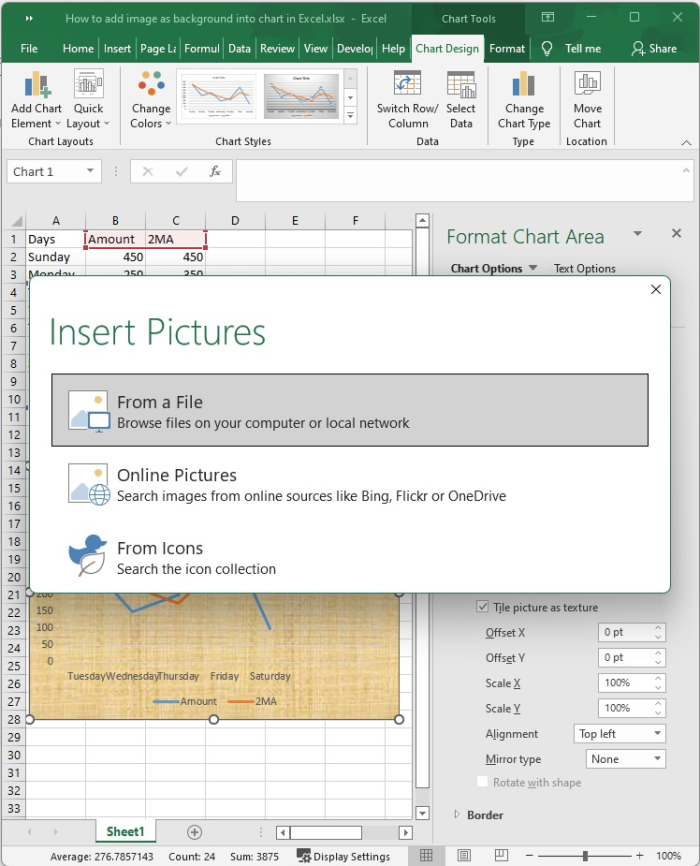Open the File tab

pos(29,49)
